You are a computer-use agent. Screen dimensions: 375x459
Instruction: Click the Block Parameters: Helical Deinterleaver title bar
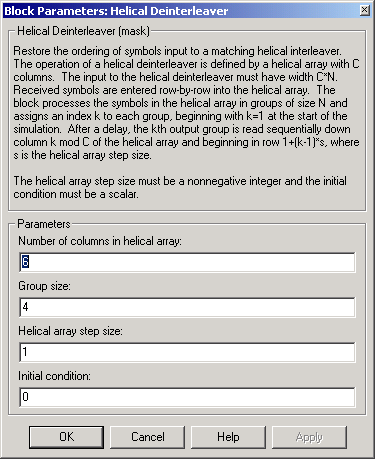pyautogui.click(x=182, y=11)
